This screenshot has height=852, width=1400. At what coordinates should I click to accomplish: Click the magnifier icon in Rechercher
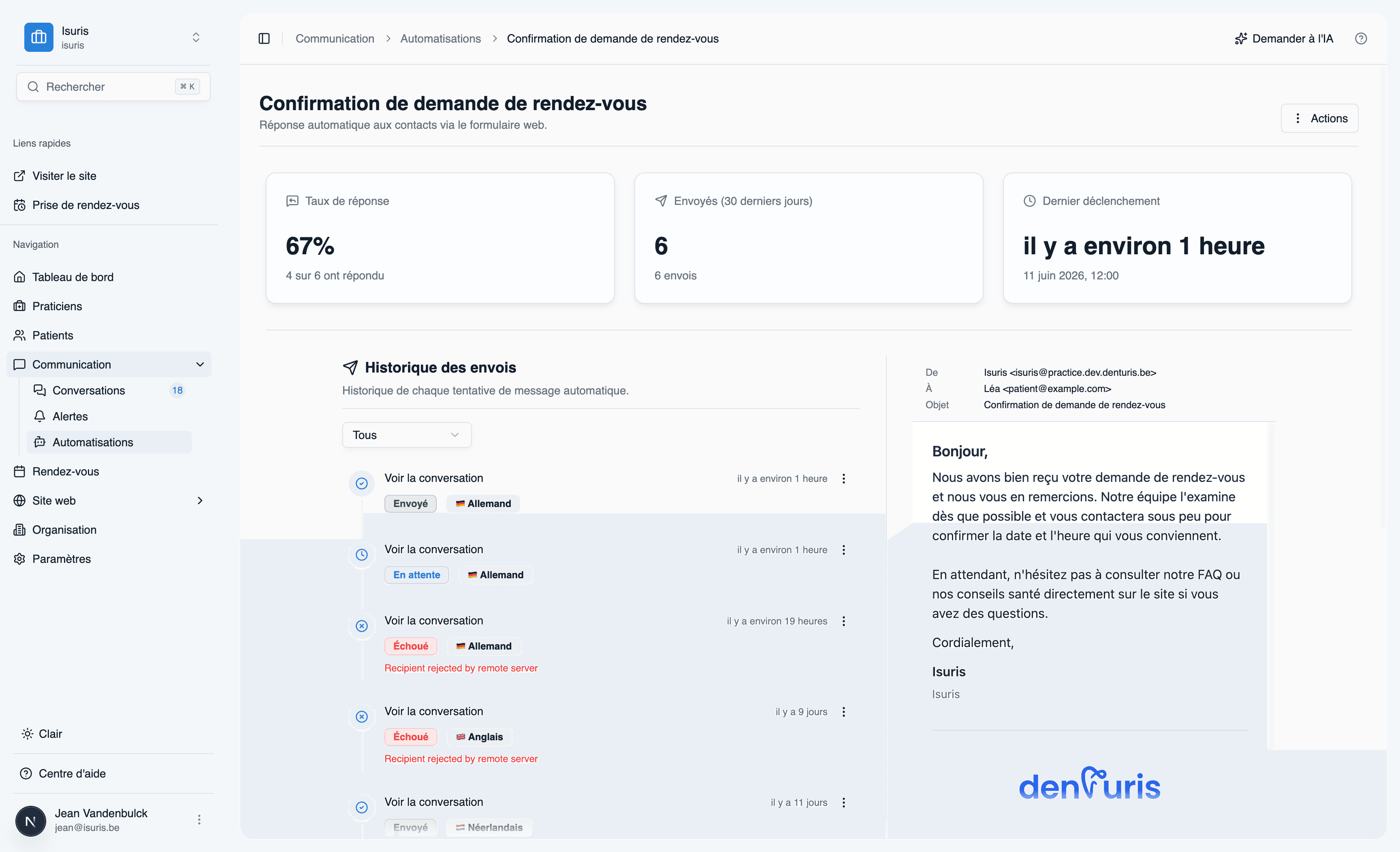(x=33, y=86)
